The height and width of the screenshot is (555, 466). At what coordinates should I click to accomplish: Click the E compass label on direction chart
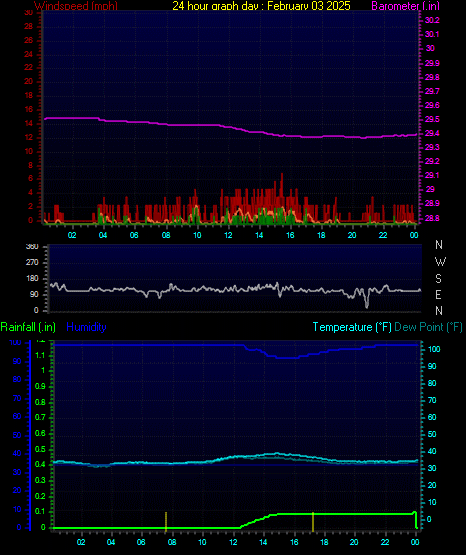tap(438, 294)
